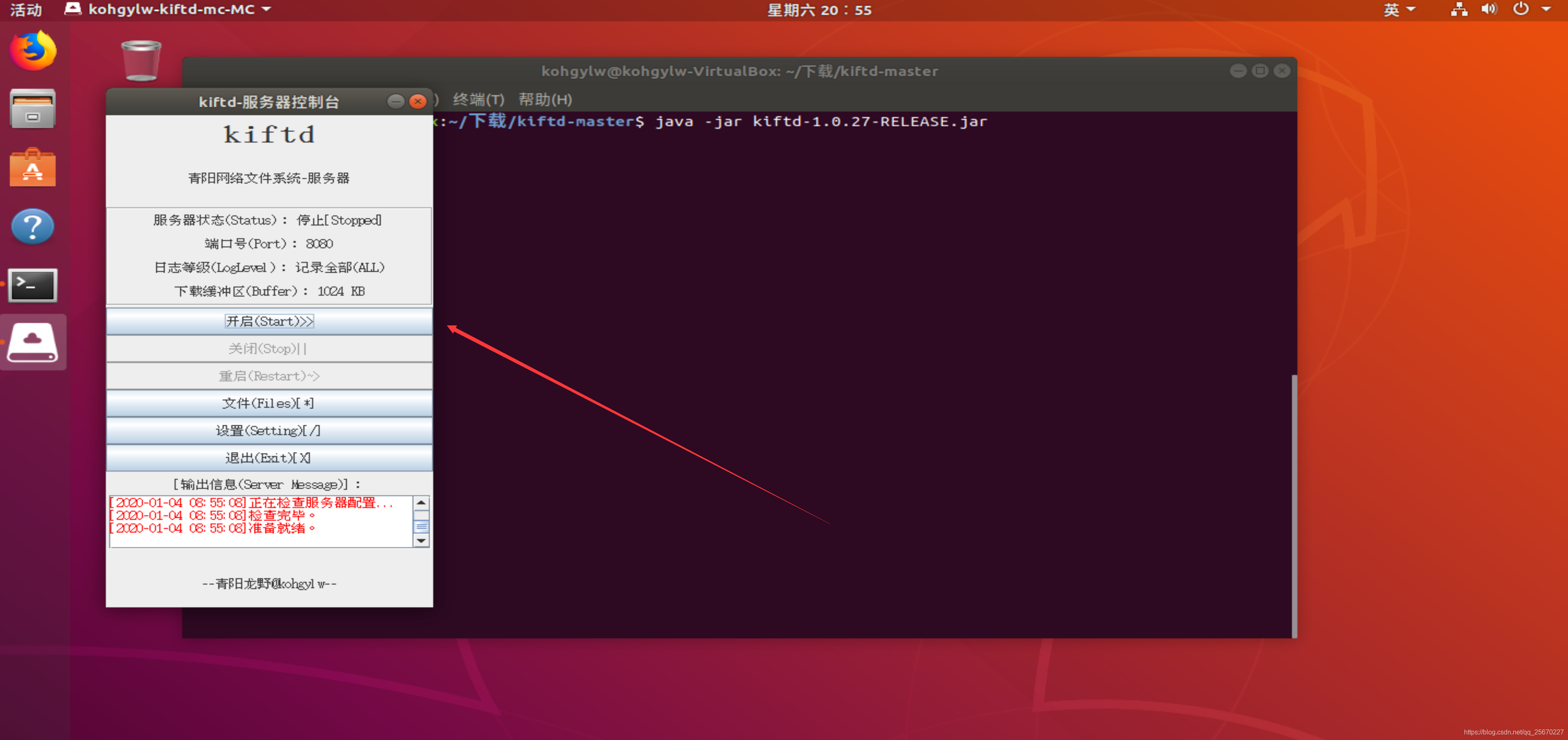
Task: Open the Terminal icon in the dock
Action: 32,284
